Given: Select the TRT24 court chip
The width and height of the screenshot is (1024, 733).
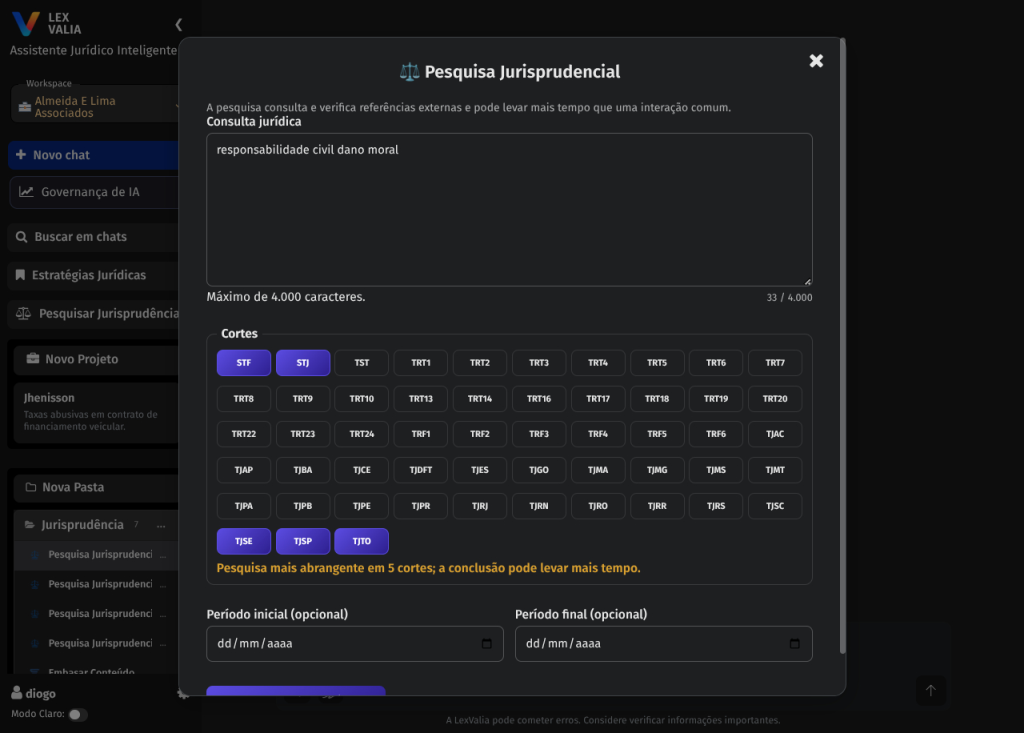Looking at the screenshot, I should [x=362, y=434].
